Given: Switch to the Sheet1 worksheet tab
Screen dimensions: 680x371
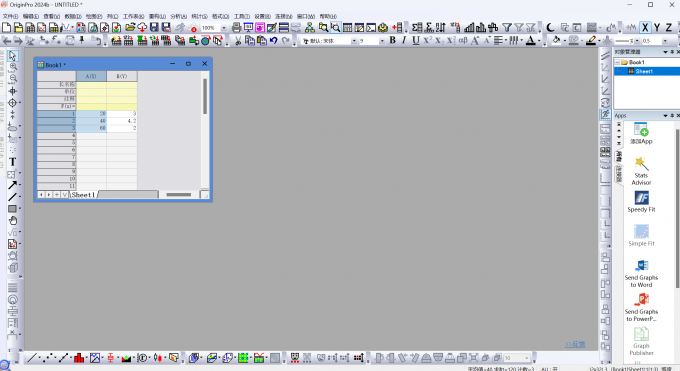Looking at the screenshot, I should point(83,195).
